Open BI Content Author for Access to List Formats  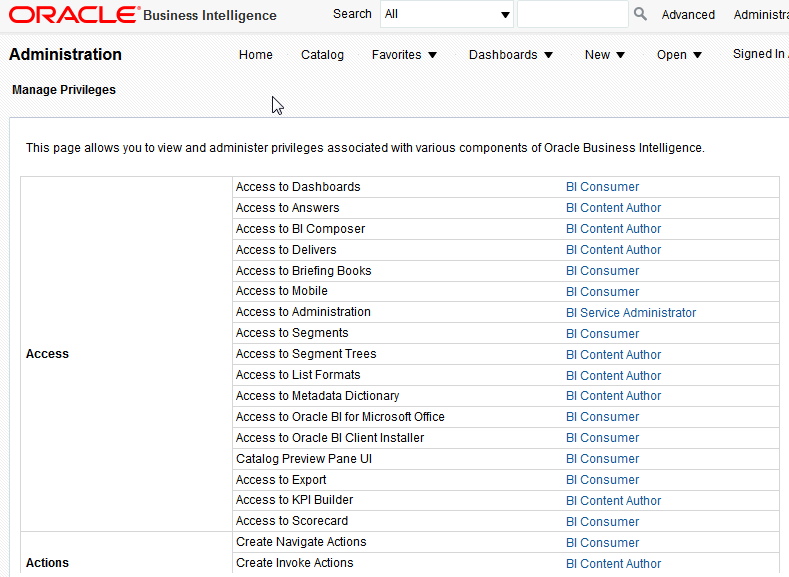(613, 376)
